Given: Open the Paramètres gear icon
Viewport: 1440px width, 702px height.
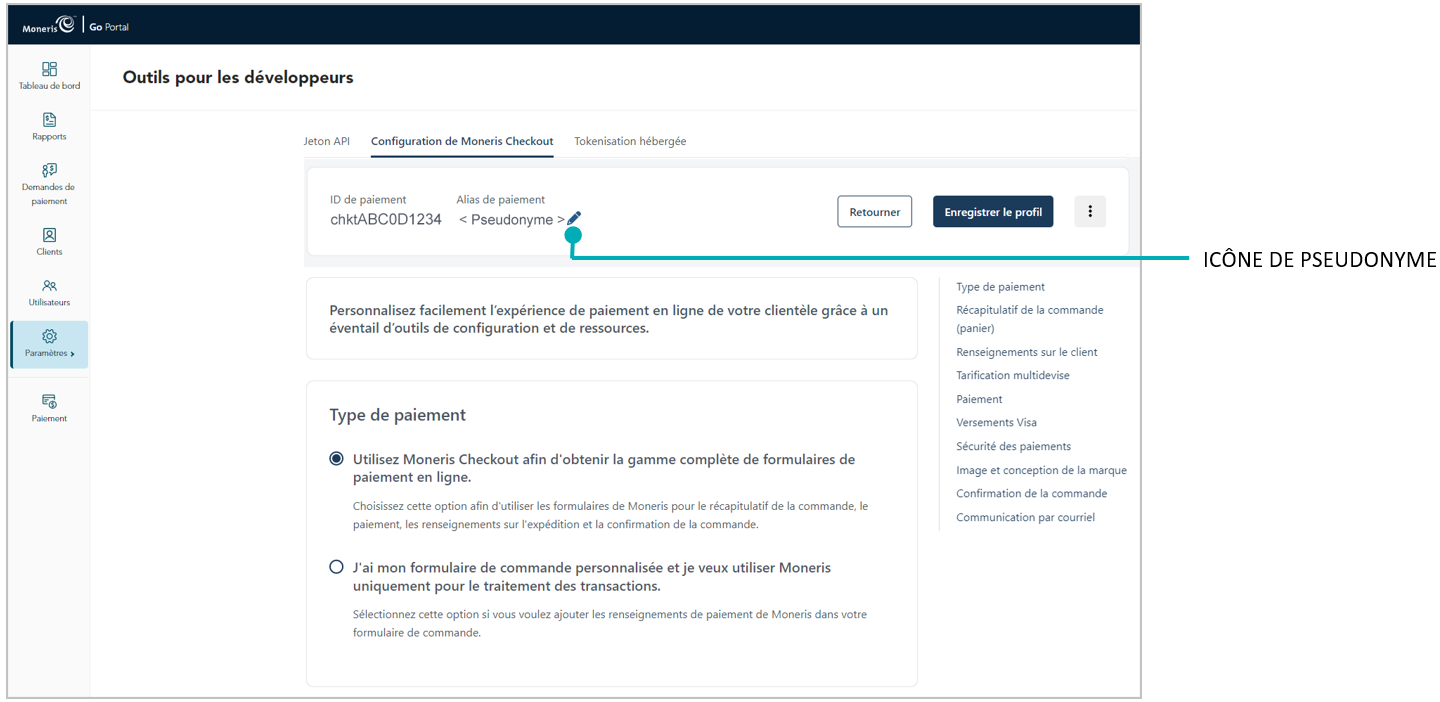Looking at the screenshot, I should coord(49,336).
